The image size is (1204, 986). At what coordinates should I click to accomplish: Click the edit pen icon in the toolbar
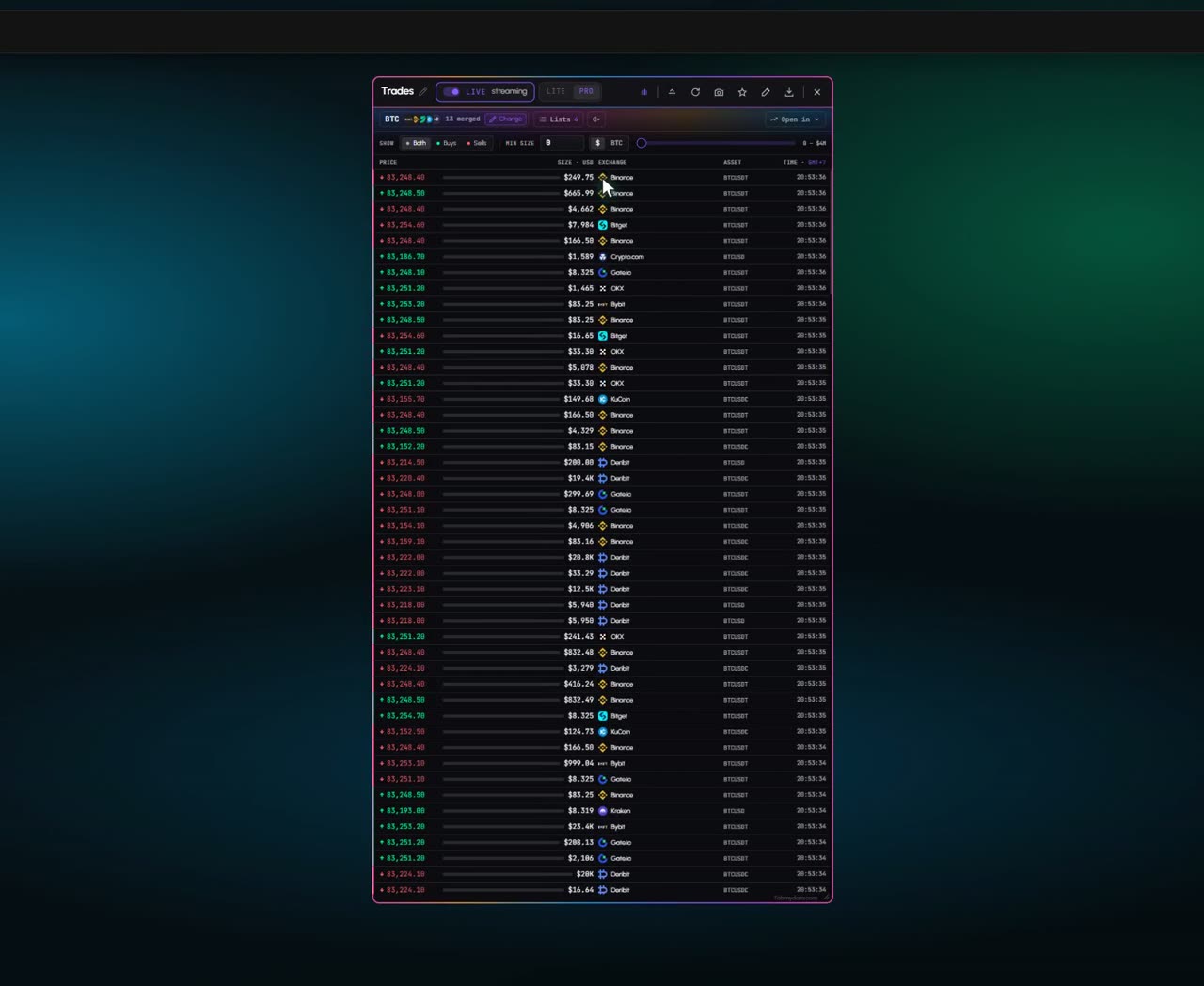766,92
